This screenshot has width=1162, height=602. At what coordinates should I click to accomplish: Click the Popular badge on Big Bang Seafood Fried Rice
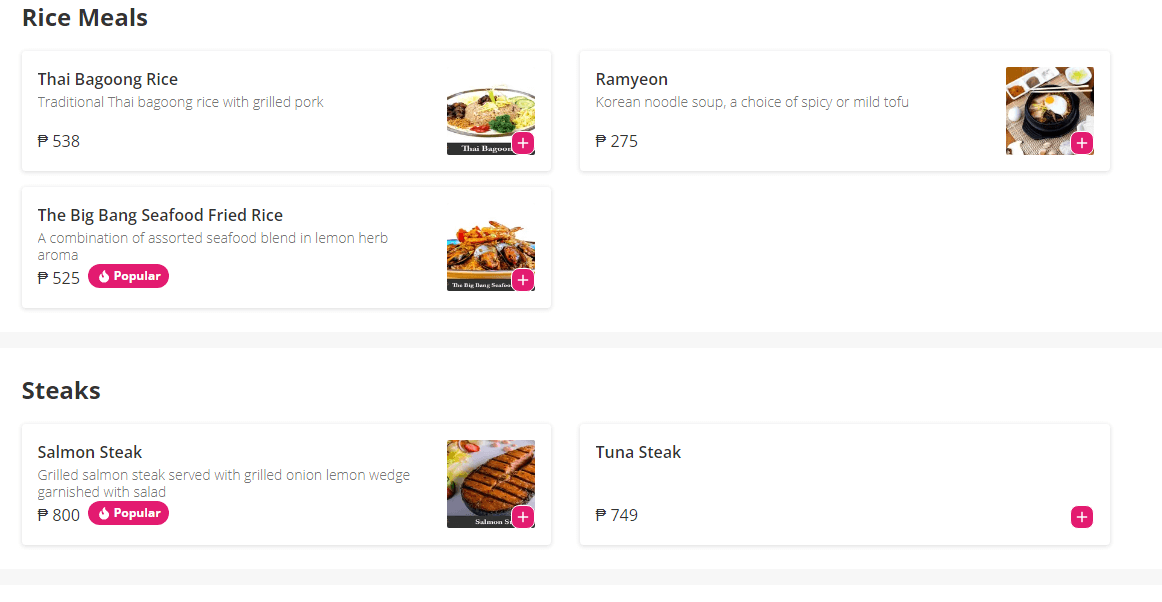click(128, 276)
